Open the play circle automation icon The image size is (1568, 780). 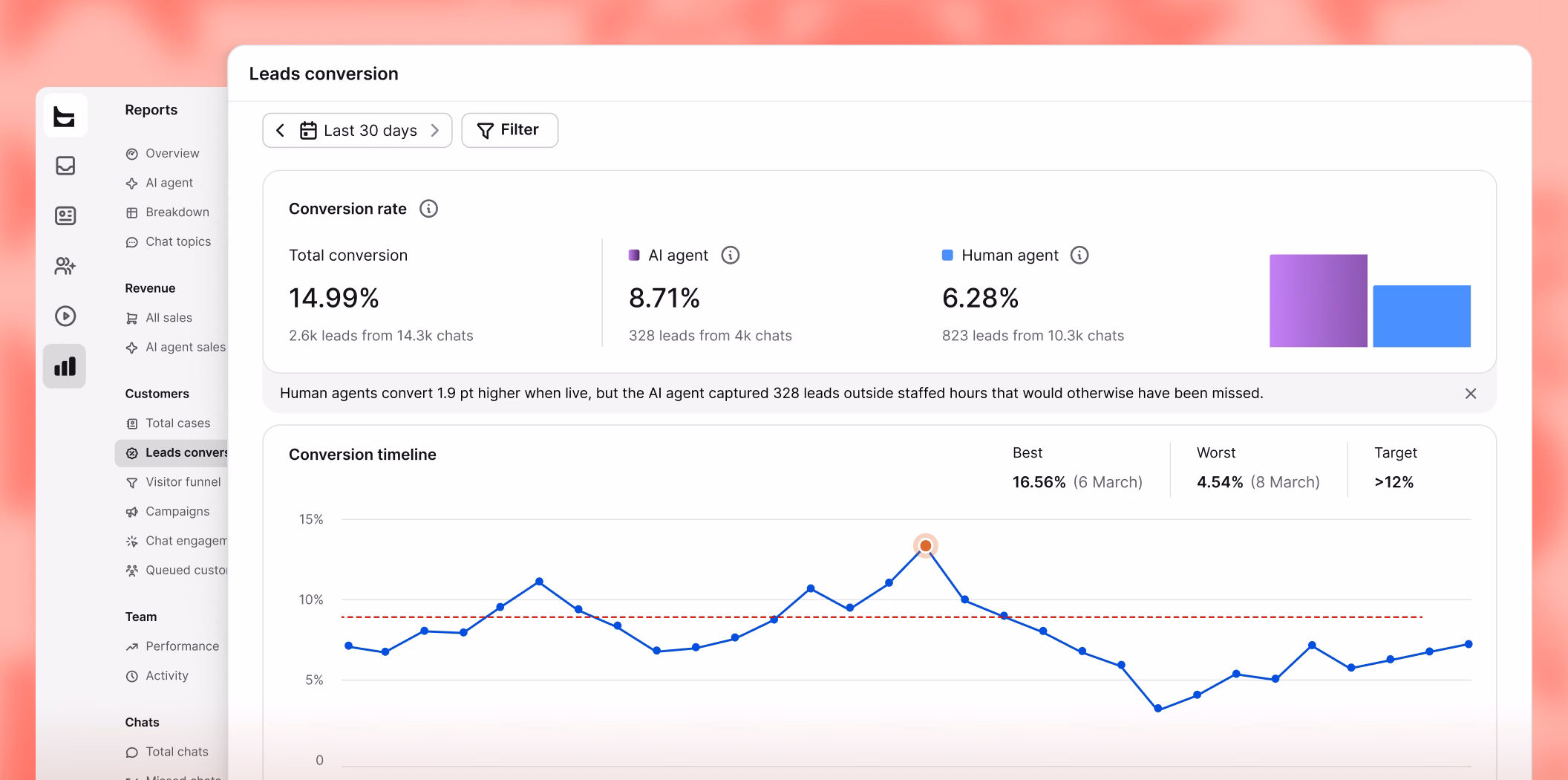(65, 316)
